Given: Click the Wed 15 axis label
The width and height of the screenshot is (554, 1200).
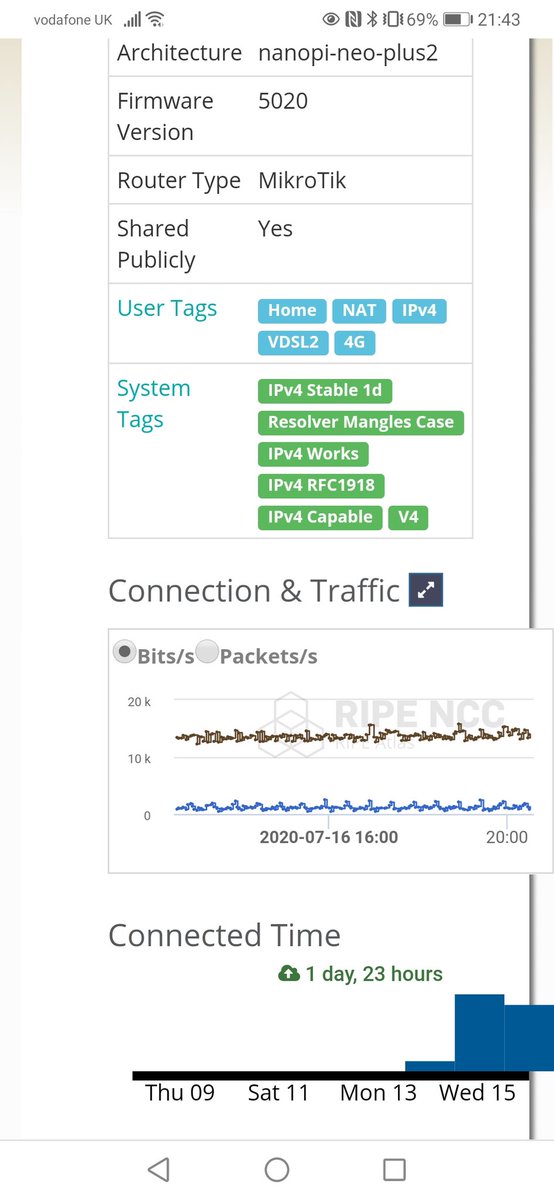Looking at the screenshot, I should 477,1092.
